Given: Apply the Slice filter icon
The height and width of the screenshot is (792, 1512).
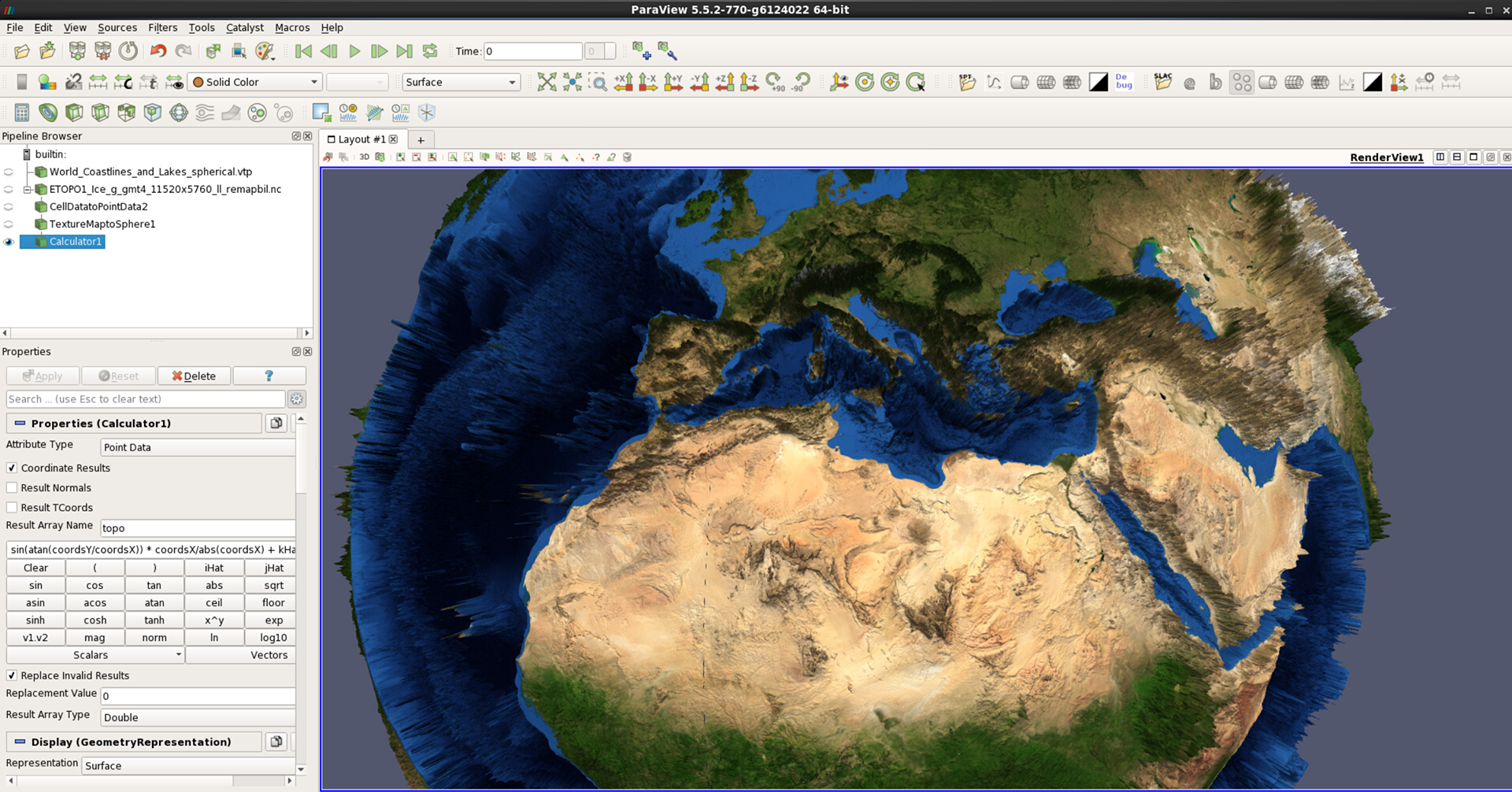Looking at the screenshot, I should pyautogui.click(x=100, y=113).
